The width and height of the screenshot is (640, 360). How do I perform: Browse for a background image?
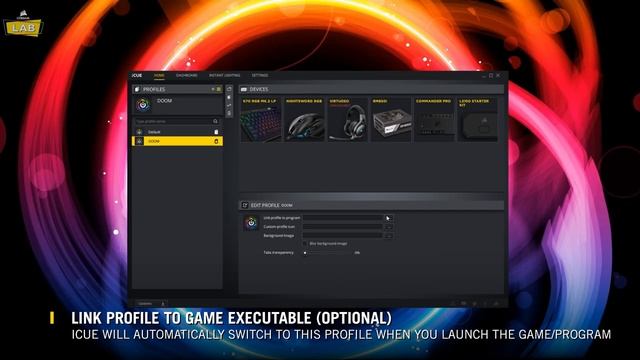[388, 236]
